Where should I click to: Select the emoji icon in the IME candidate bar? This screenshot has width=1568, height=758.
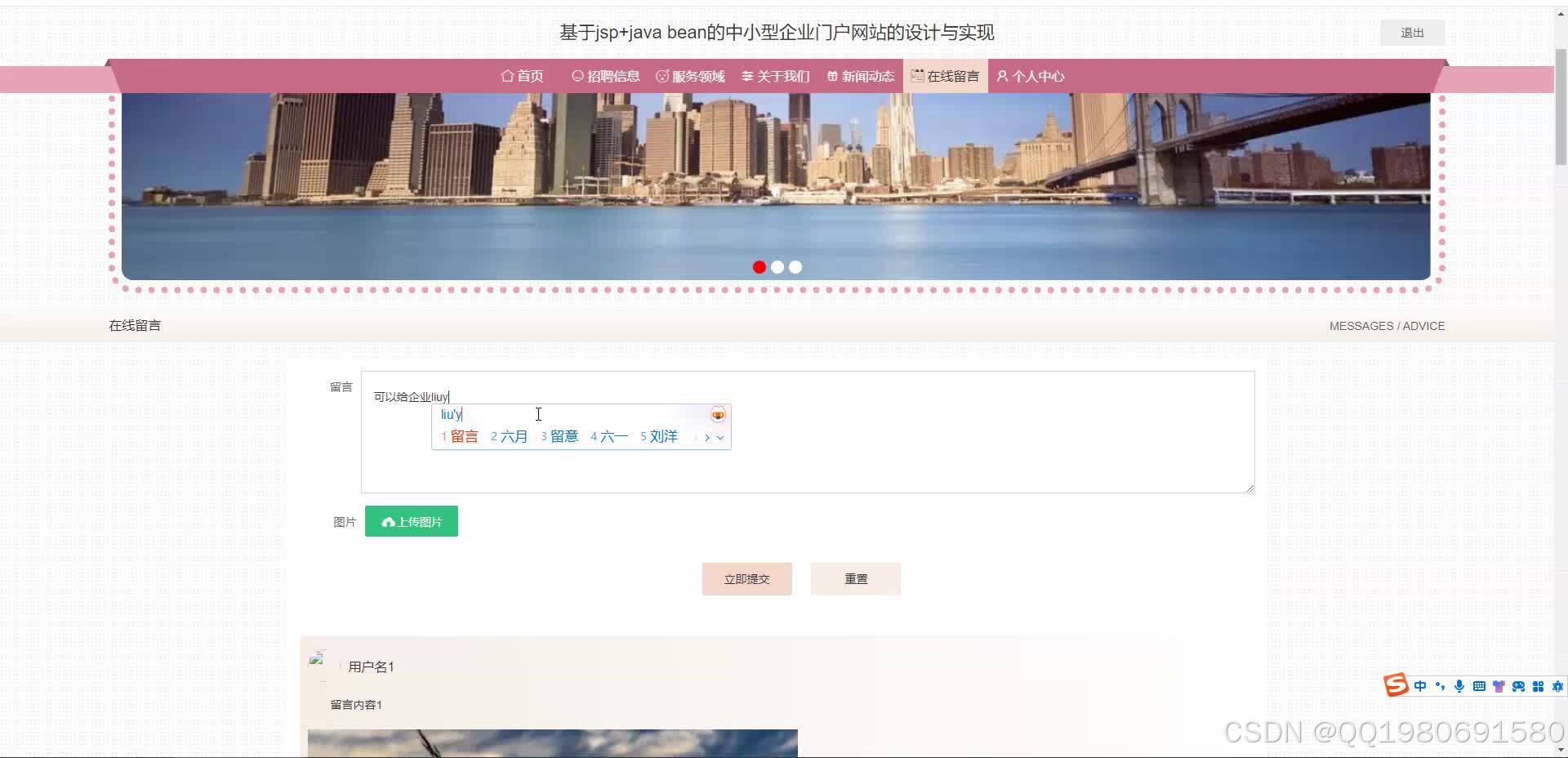point(717,414)
